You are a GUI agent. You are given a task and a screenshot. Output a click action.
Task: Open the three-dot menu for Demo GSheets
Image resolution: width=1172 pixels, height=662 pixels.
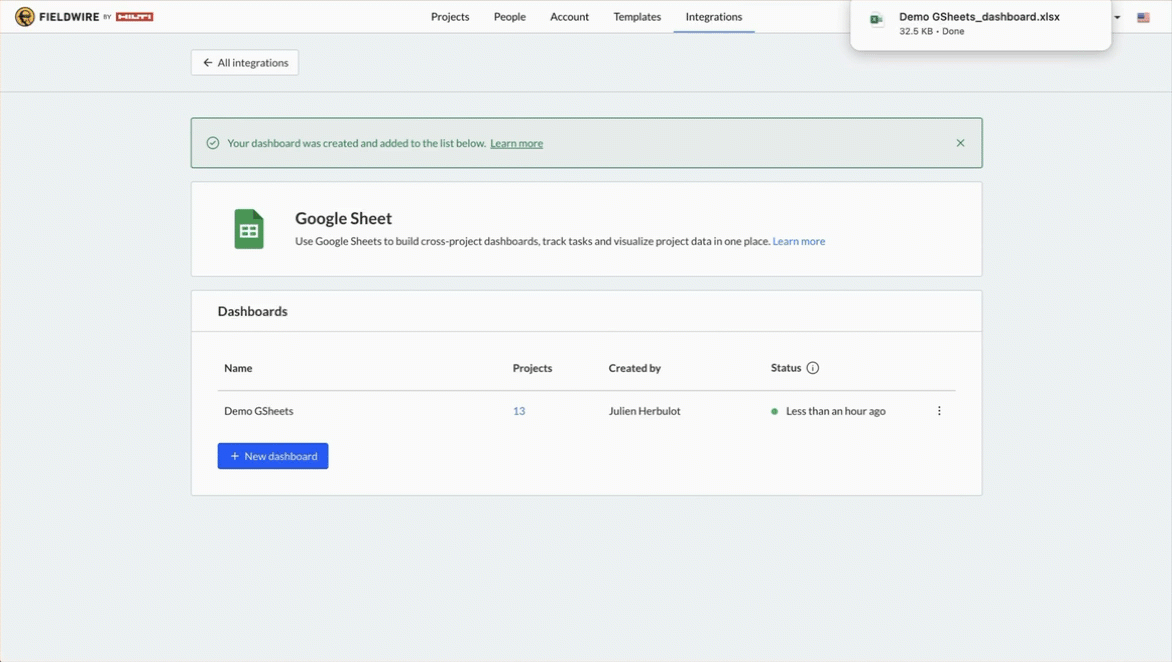[x=939, y=411]
